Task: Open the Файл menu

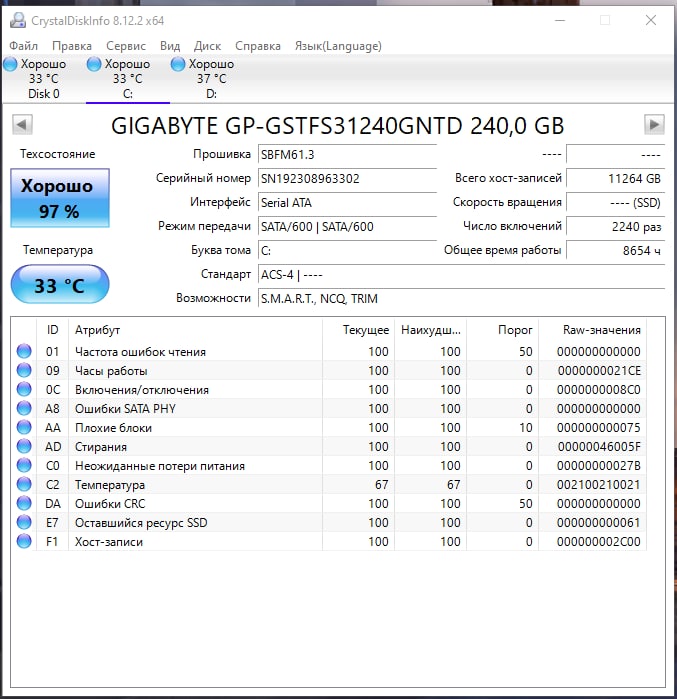Action: pos(24,46)
